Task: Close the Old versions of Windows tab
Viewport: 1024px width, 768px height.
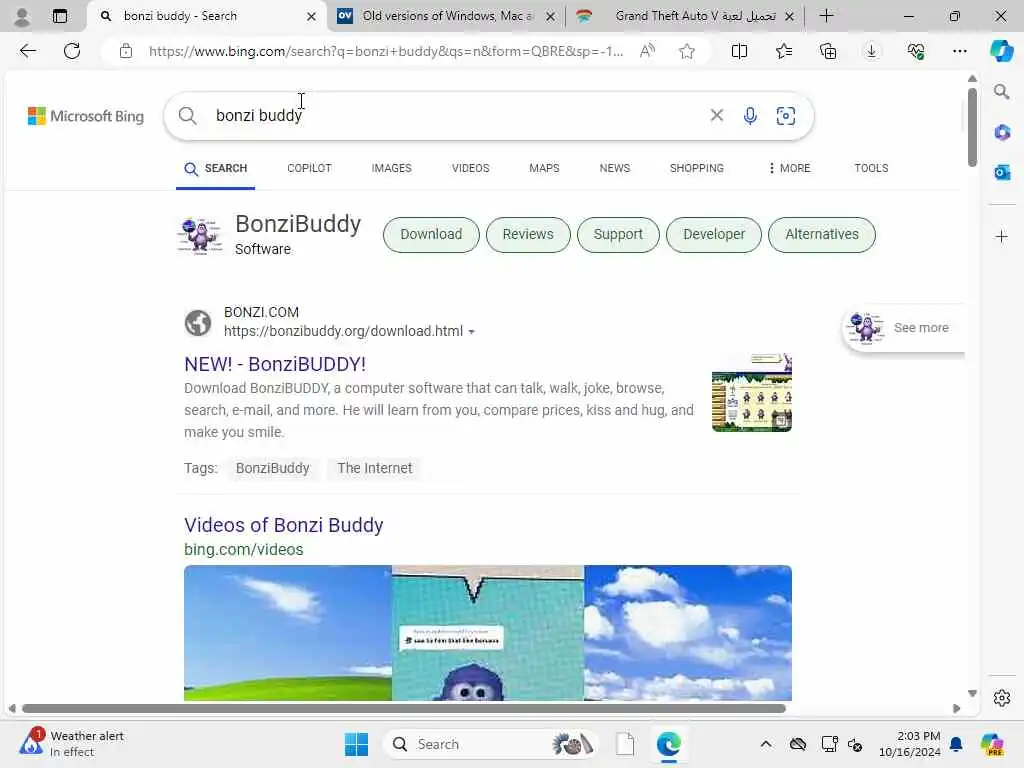Action: (551, 16)
